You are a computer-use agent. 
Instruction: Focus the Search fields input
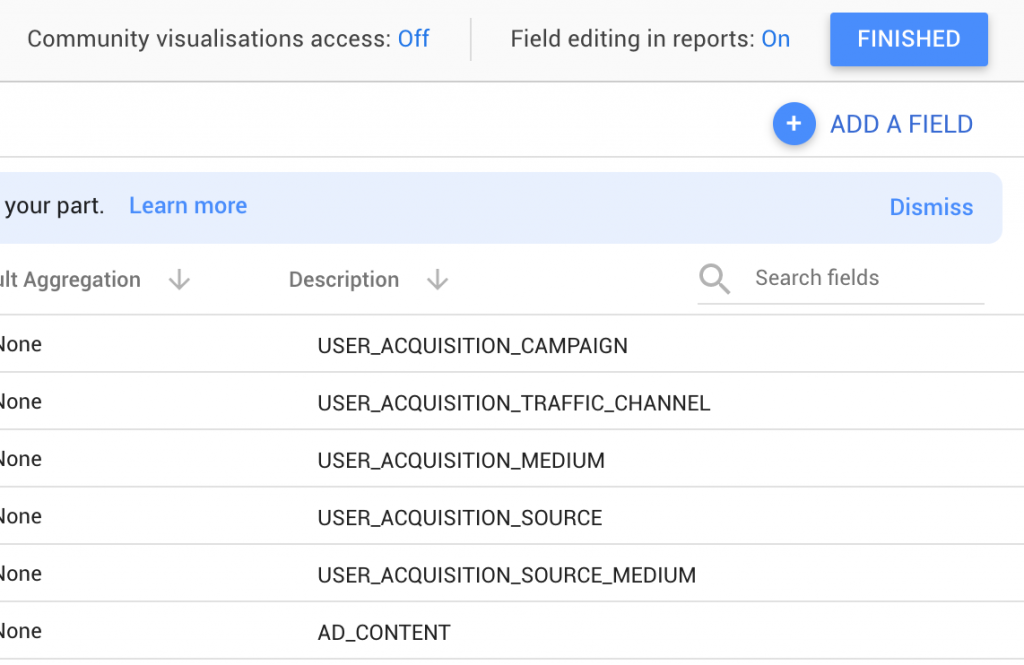(x=869, y=278)
